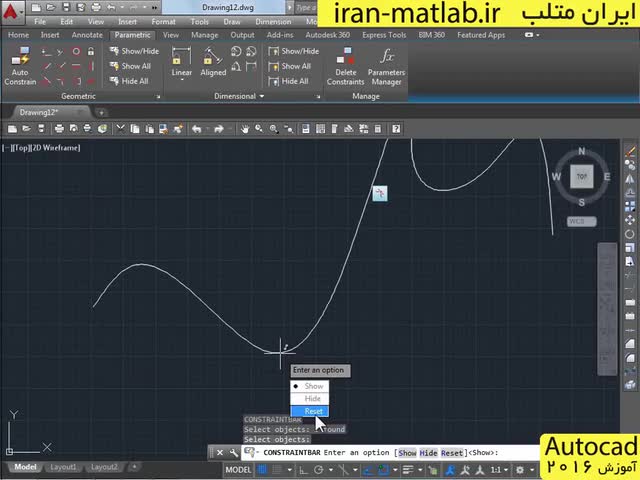
Task: Toggle object snap in the status bar
Action: [x=383, y=470]
